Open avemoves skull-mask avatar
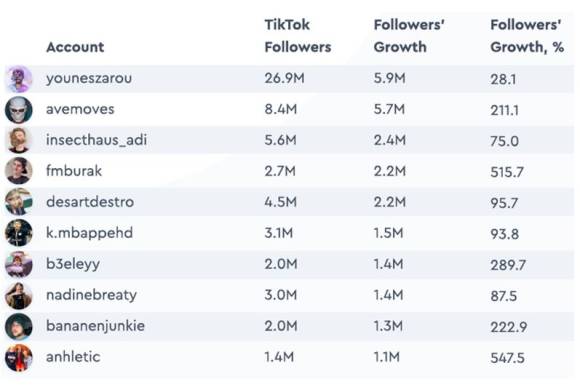The width and height of the screenshot is (580, 387). click(x=19, y=110)
